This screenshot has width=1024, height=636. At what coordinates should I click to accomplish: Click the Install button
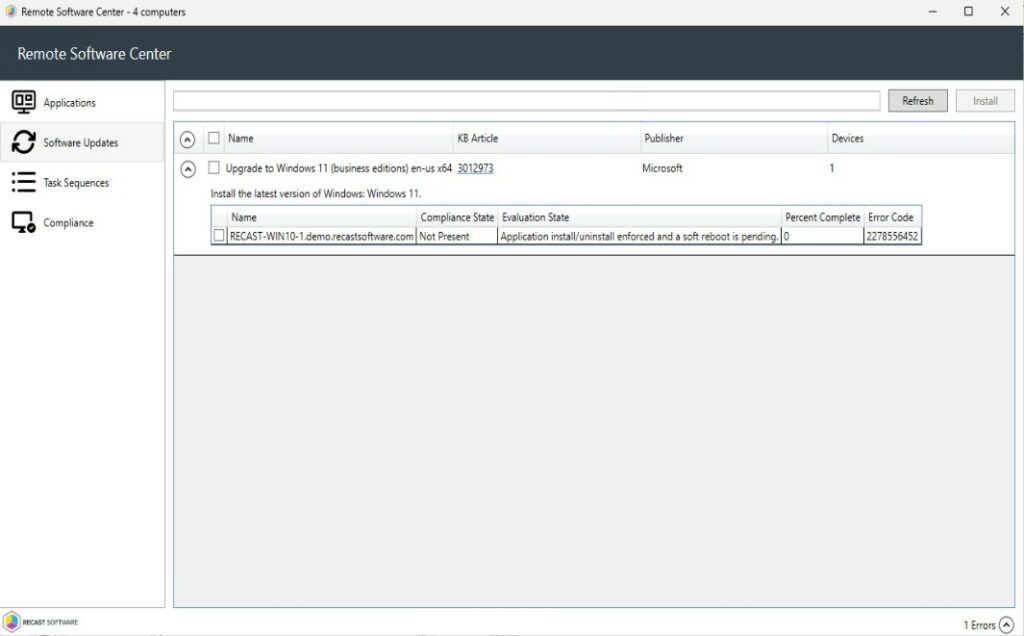click(985, 101)
